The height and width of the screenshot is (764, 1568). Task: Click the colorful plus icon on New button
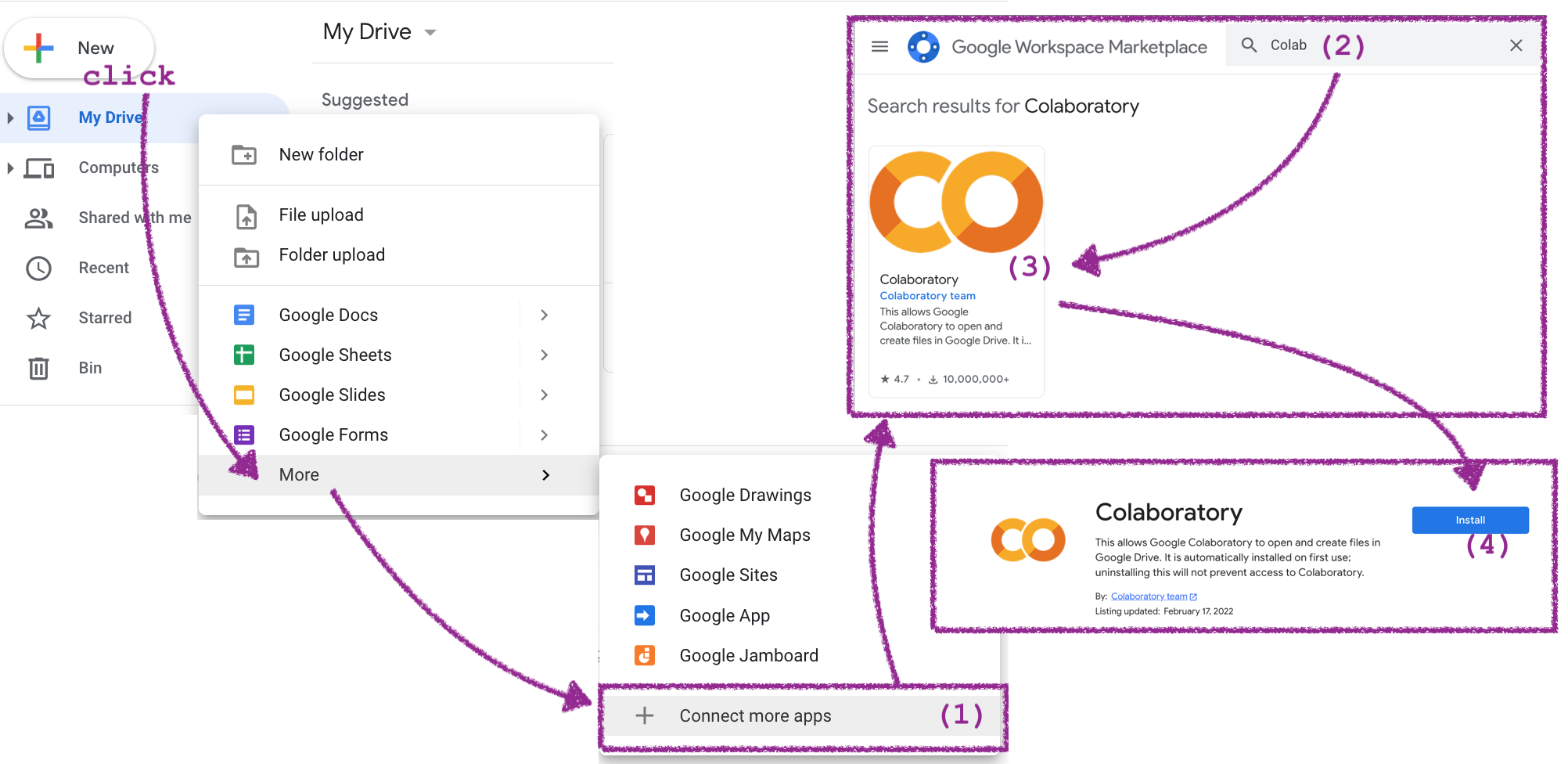(38, 48)
